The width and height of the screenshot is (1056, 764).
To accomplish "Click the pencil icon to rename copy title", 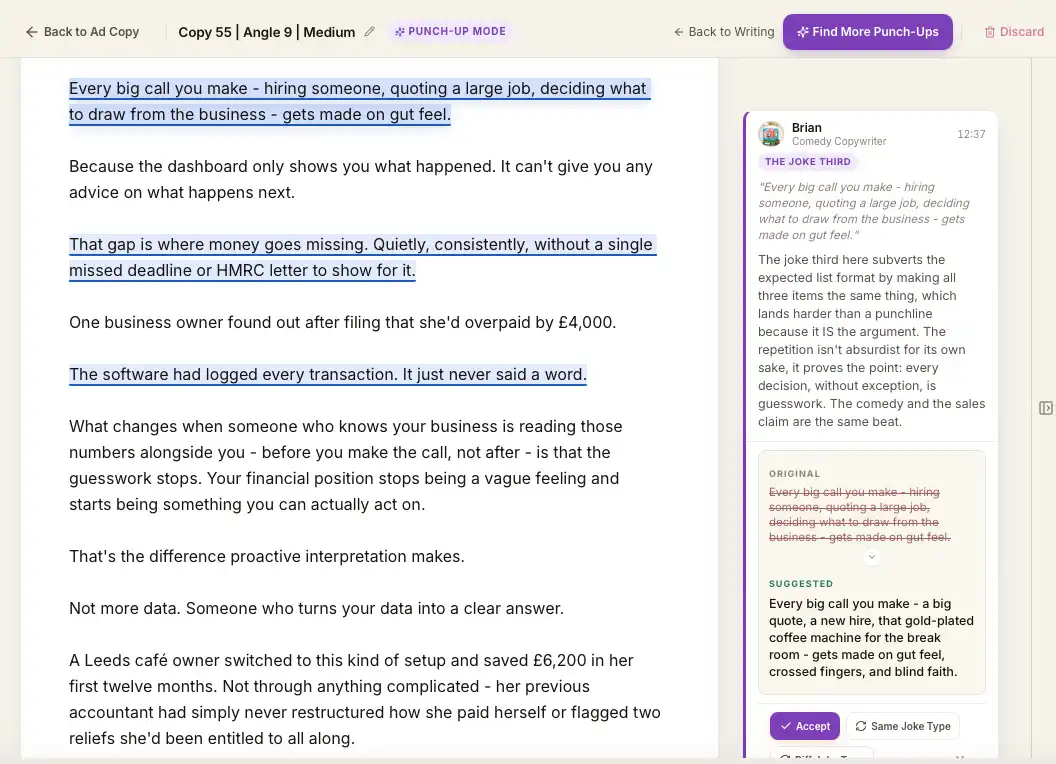I will (369, 32).
